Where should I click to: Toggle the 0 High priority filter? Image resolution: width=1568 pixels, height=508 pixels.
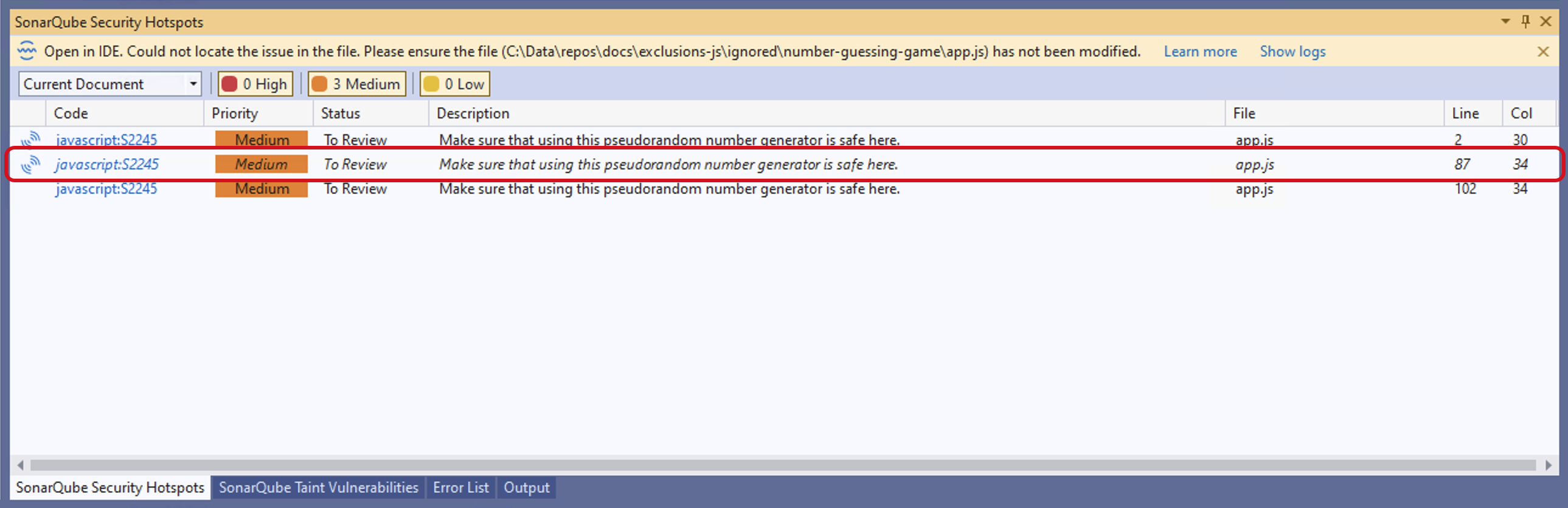[x=255, y=84]
